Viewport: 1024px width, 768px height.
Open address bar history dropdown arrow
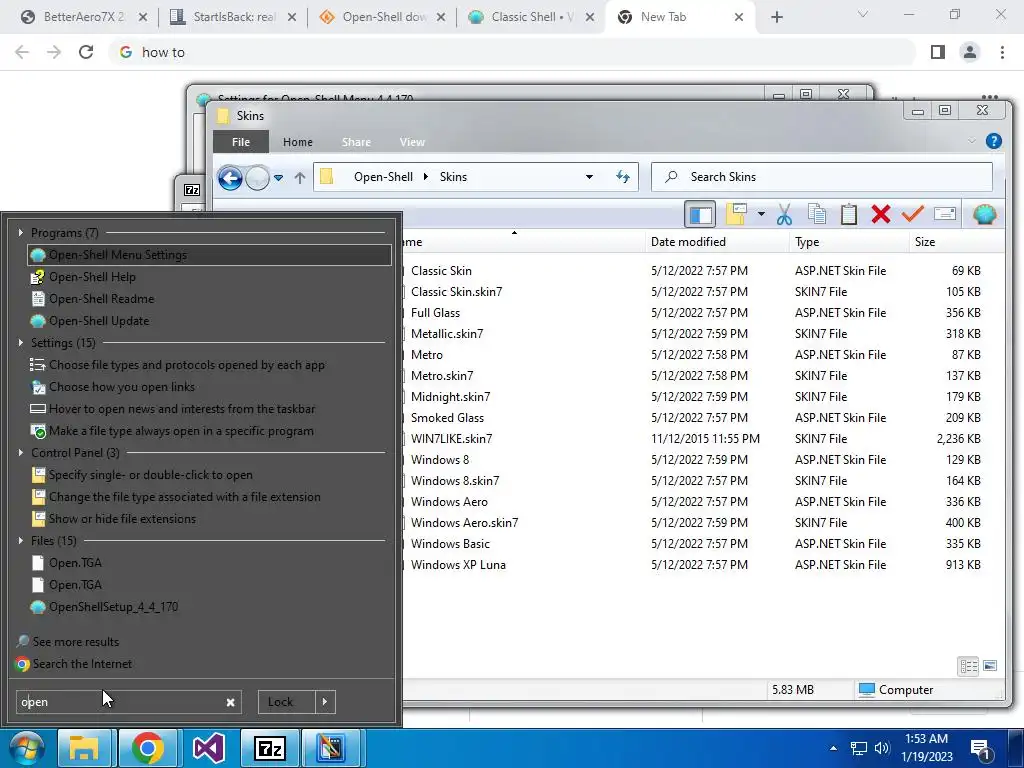(x=589, y=177)
